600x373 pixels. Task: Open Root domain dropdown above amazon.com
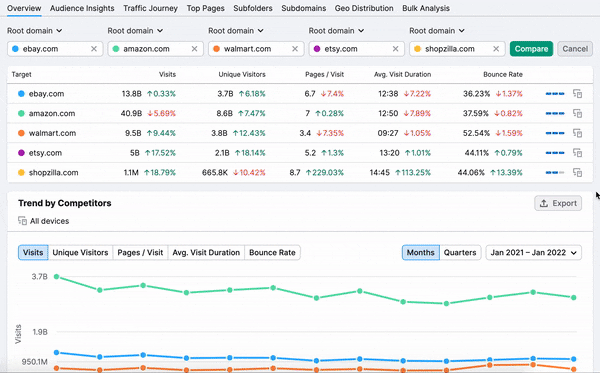[135, 31]
